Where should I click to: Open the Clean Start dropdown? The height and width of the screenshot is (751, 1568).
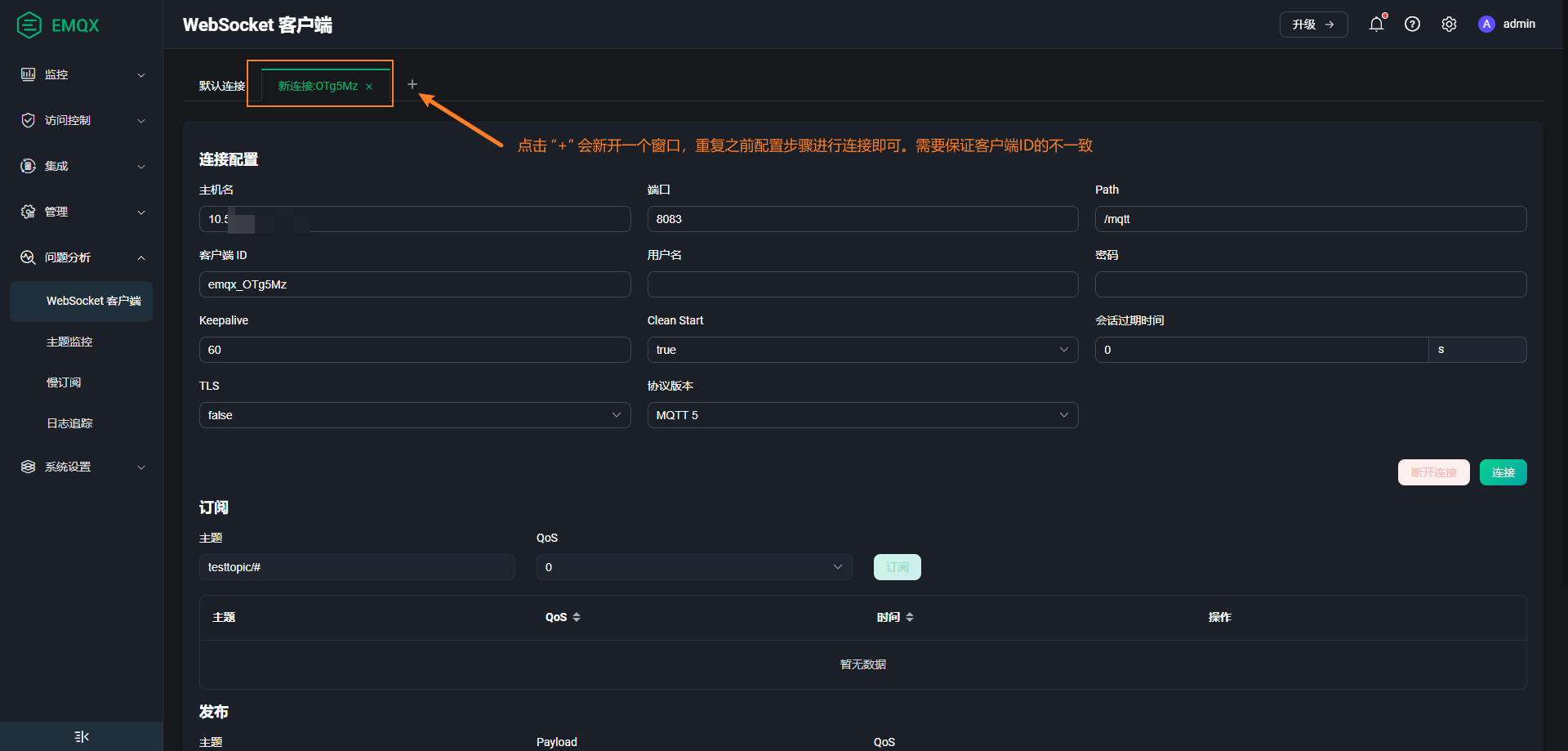pos(862,350)
